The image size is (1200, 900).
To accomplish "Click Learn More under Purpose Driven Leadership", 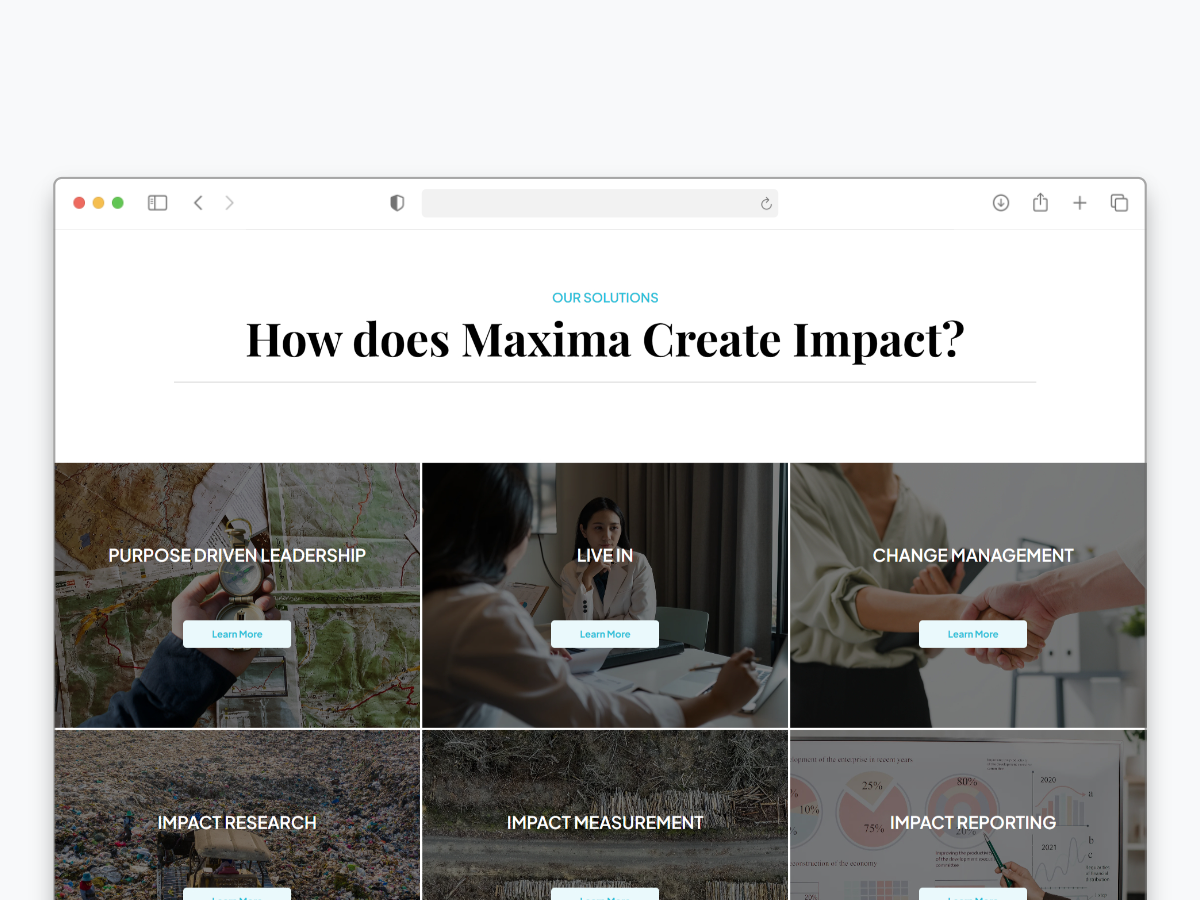I will coord(237,634).
